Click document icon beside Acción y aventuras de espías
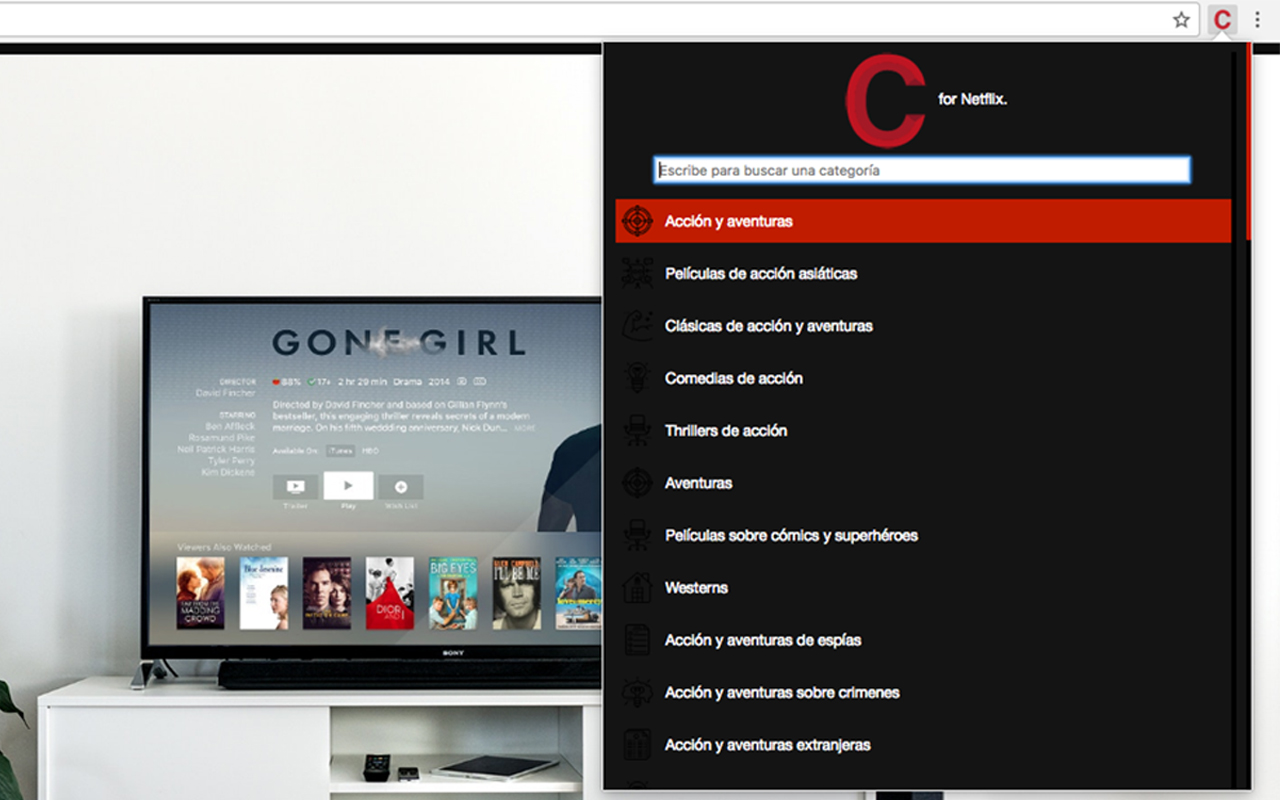 coord(637,640)
